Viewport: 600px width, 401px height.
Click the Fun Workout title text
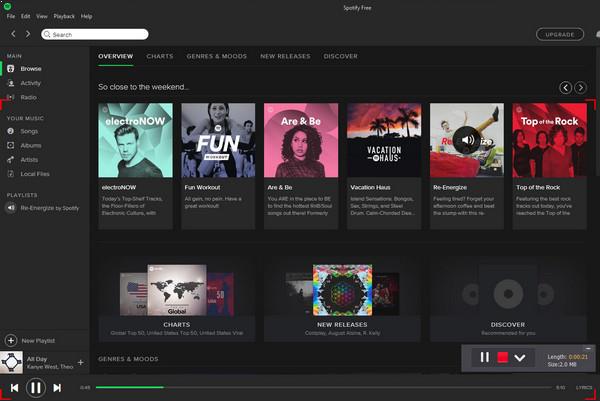click(x=202, y=187)
